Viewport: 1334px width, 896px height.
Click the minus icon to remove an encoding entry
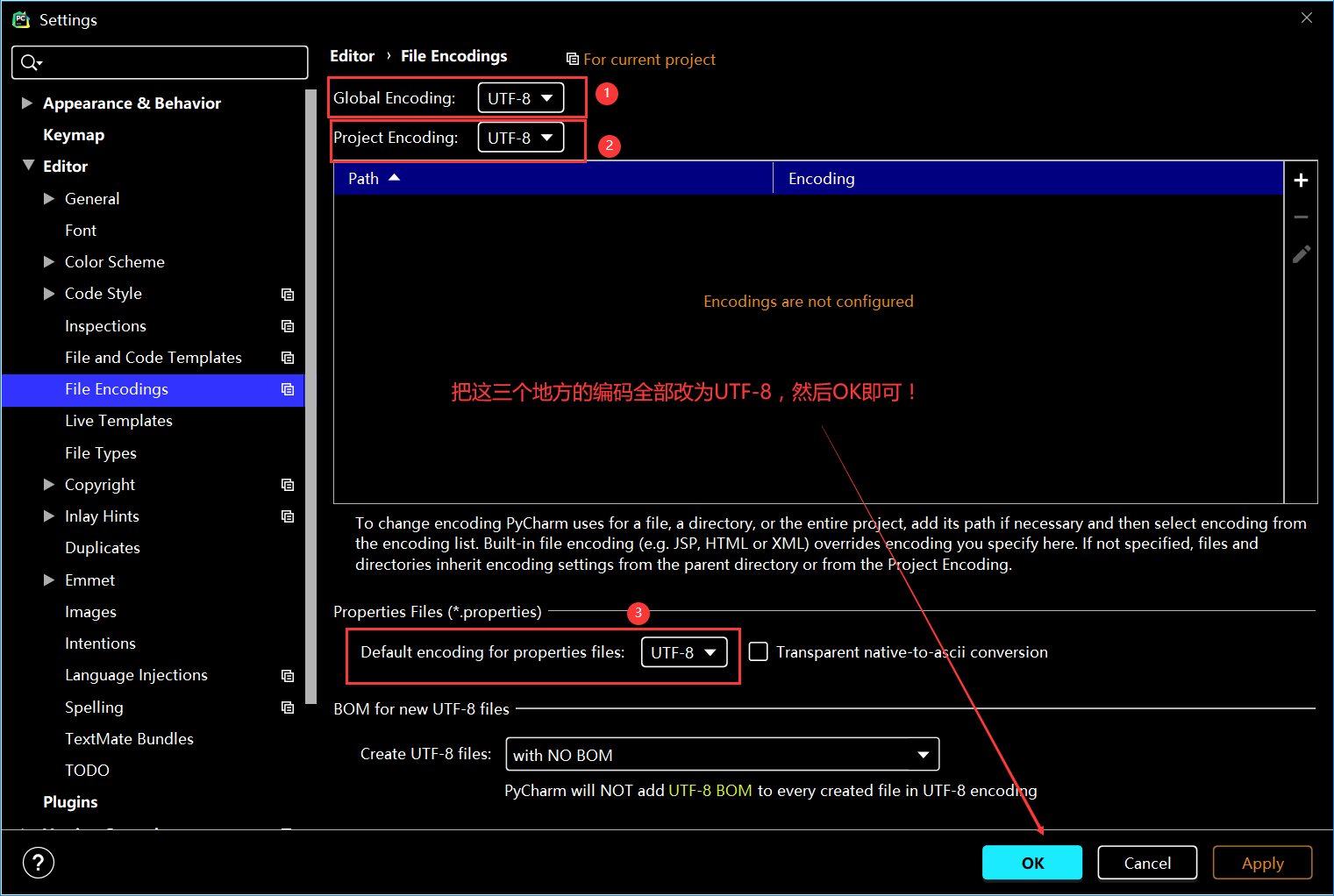coord(1301,217)
